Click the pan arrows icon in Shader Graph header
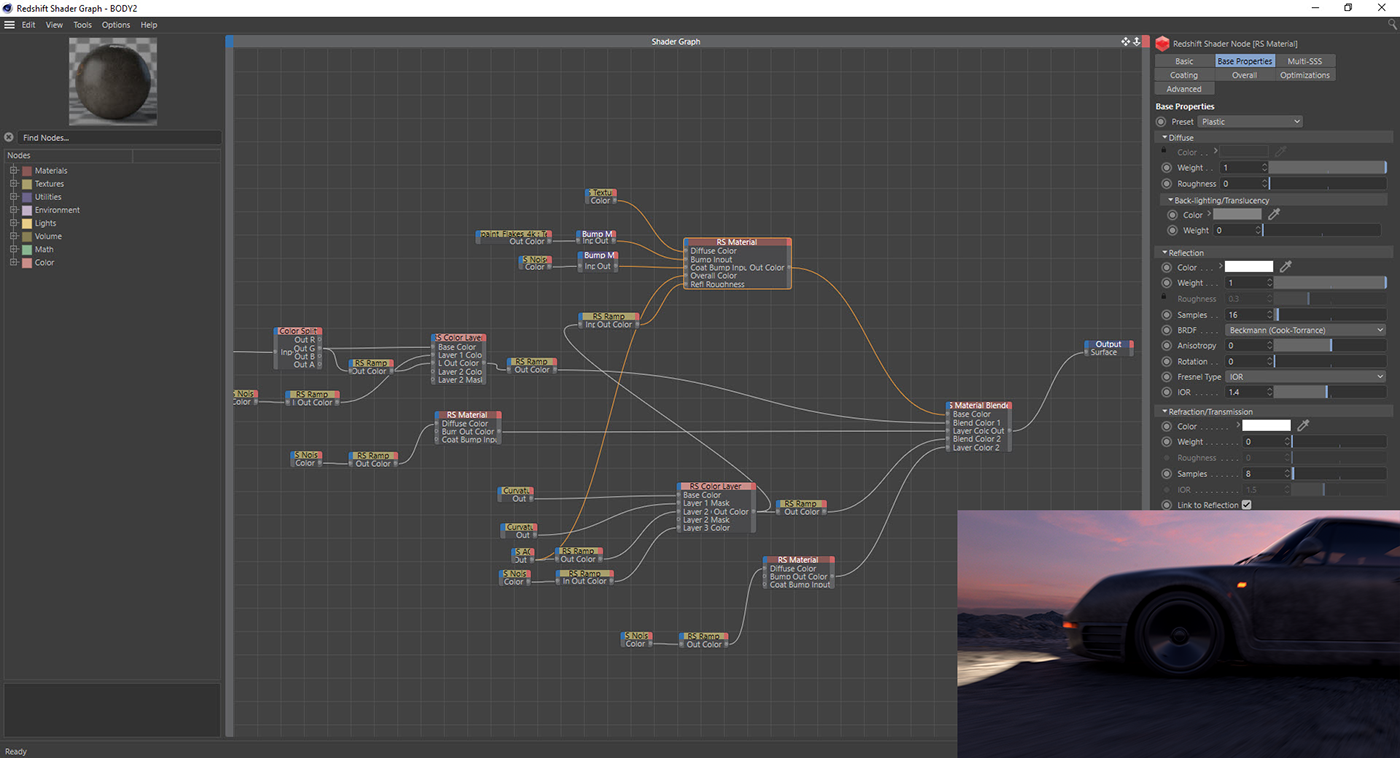This screenshot has width=1400, height=758. [1125, 42]
